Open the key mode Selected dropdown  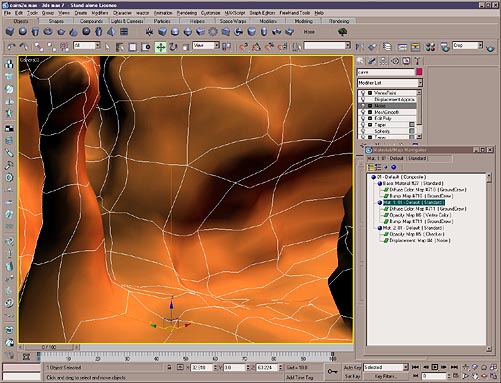coord(386,367)
